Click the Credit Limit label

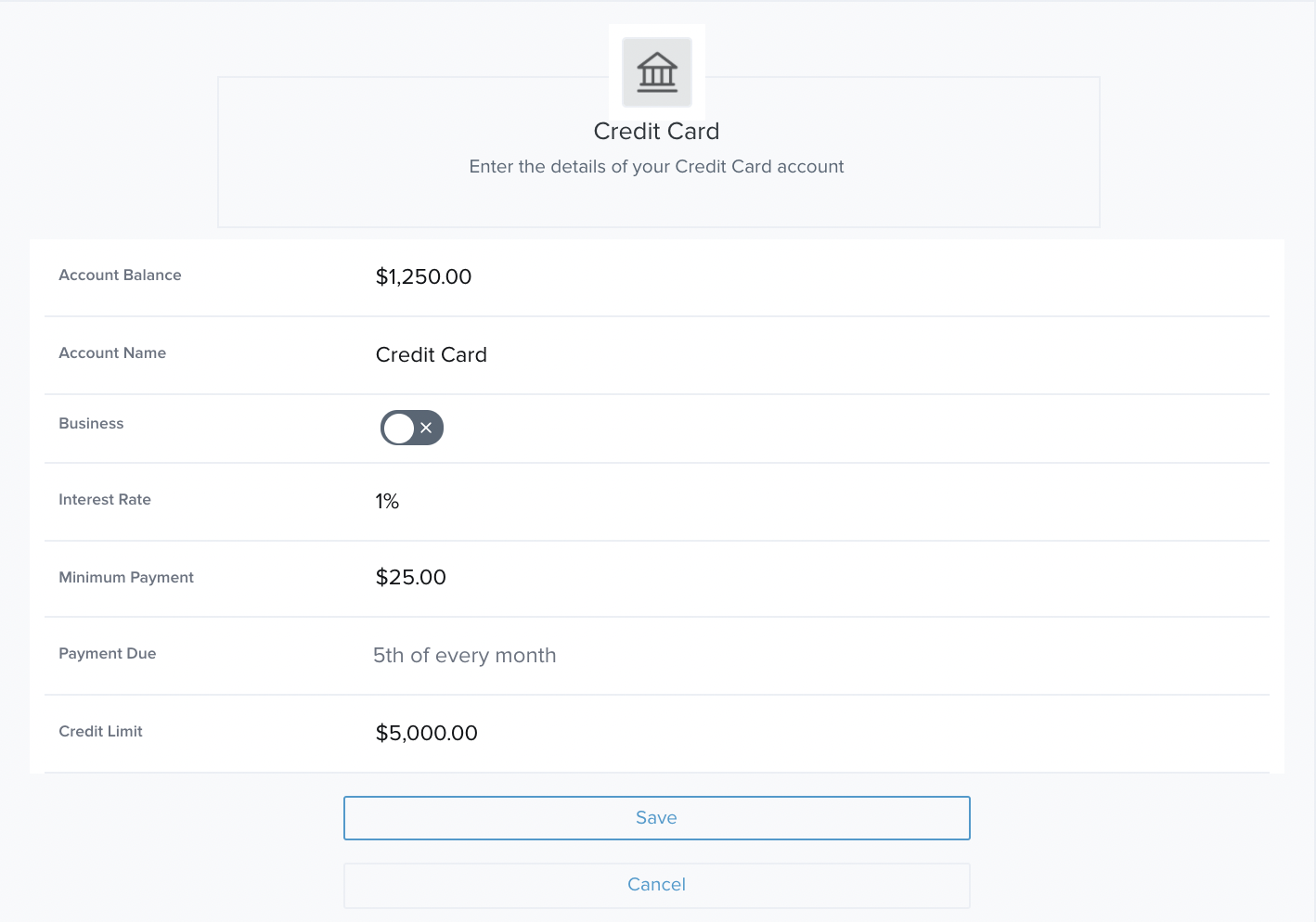click(100, 732)
